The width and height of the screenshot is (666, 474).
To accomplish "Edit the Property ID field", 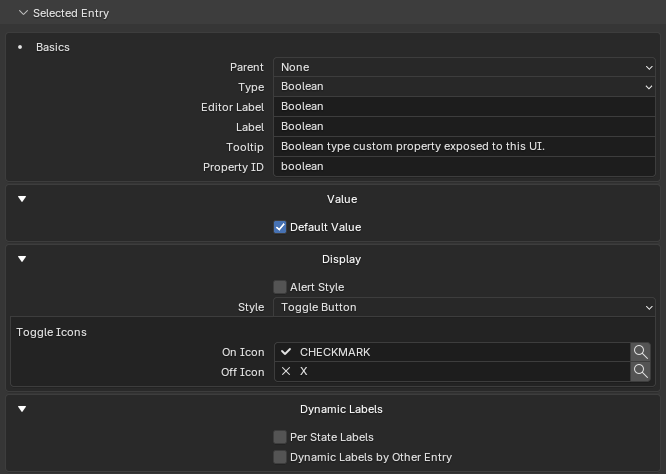I will pos(464,166).
